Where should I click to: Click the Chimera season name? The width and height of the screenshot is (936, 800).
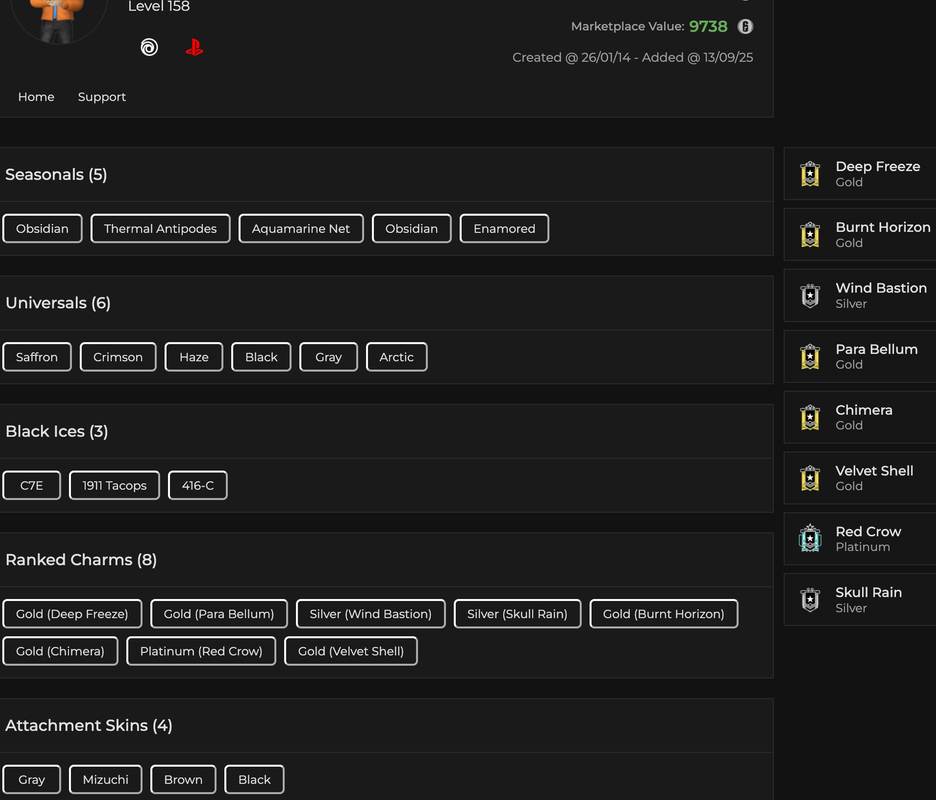pos(864,410)
